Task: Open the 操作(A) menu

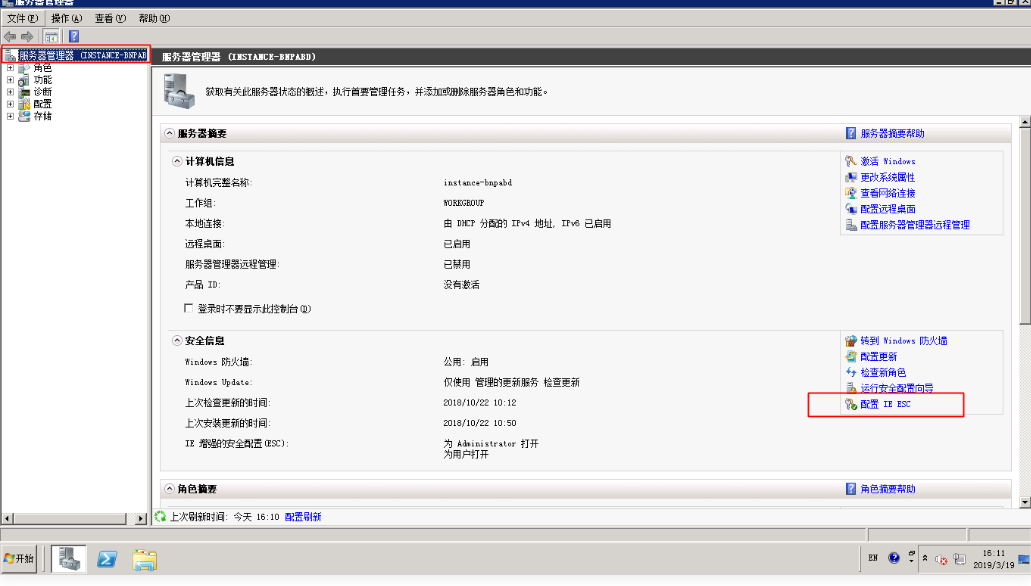Action: click(x=66, y=18)
